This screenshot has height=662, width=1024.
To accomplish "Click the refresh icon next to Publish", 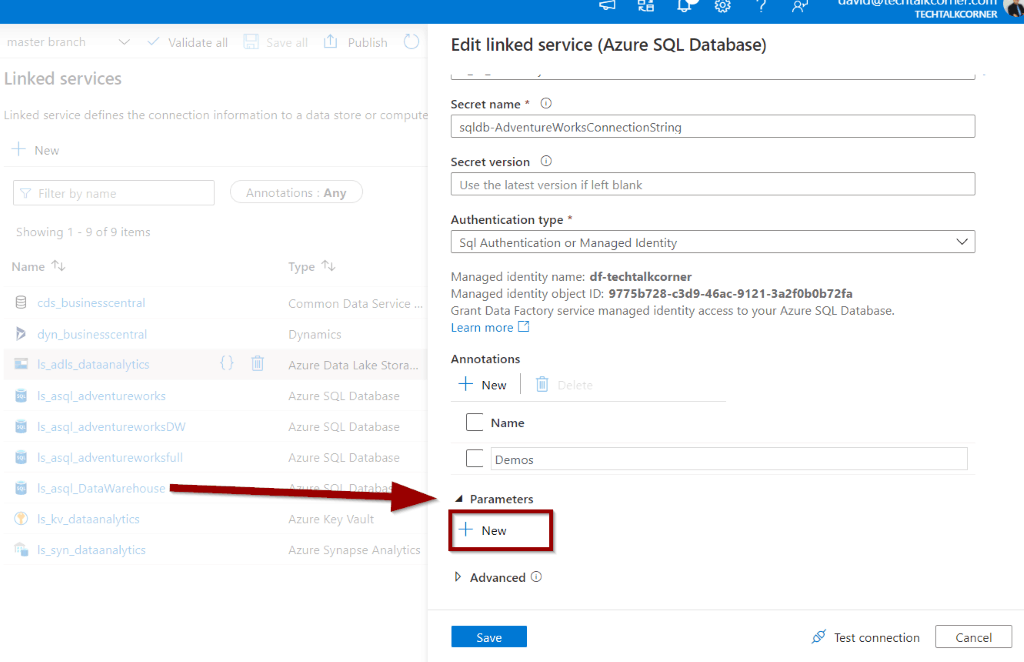I will [411, 42].
